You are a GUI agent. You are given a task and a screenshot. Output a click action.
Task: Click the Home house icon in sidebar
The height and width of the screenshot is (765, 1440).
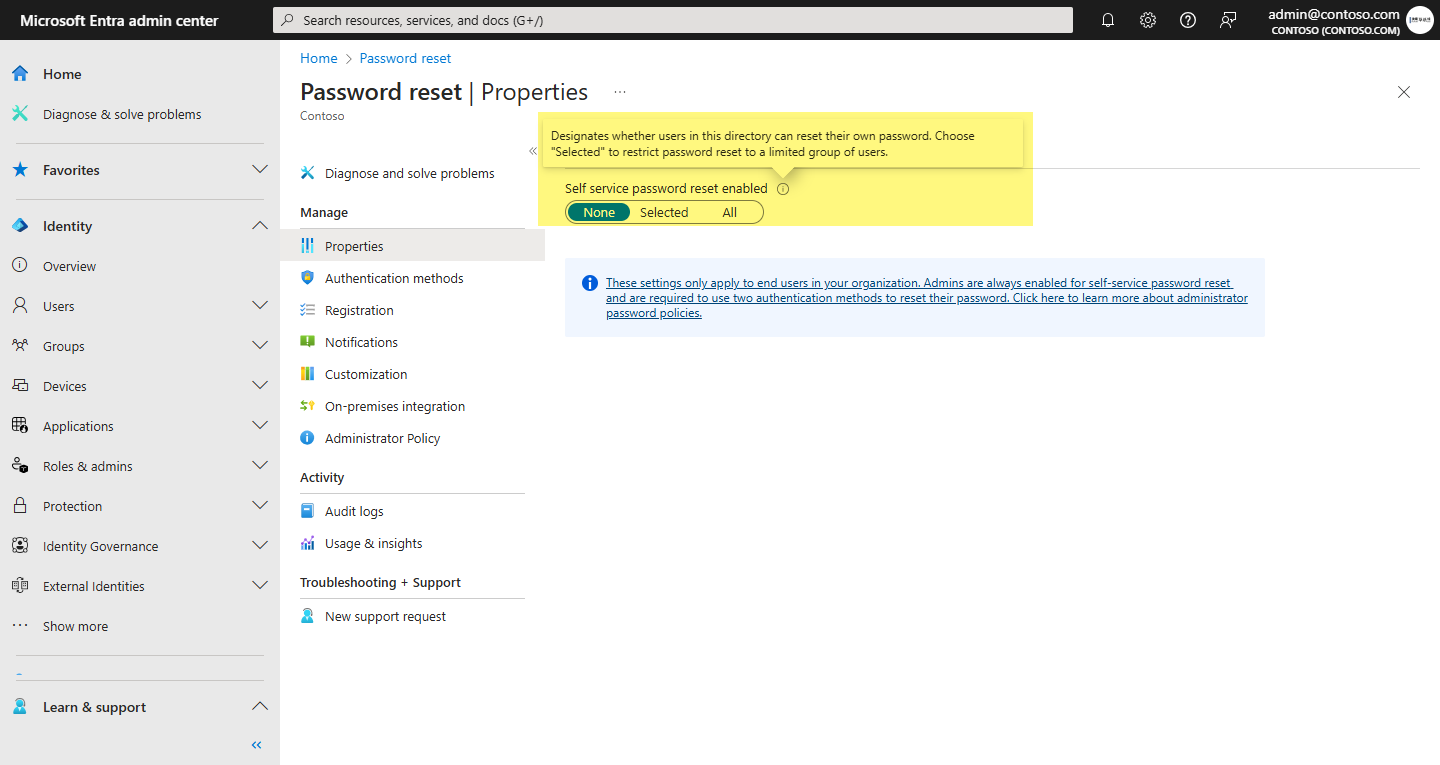coord(20,74)
